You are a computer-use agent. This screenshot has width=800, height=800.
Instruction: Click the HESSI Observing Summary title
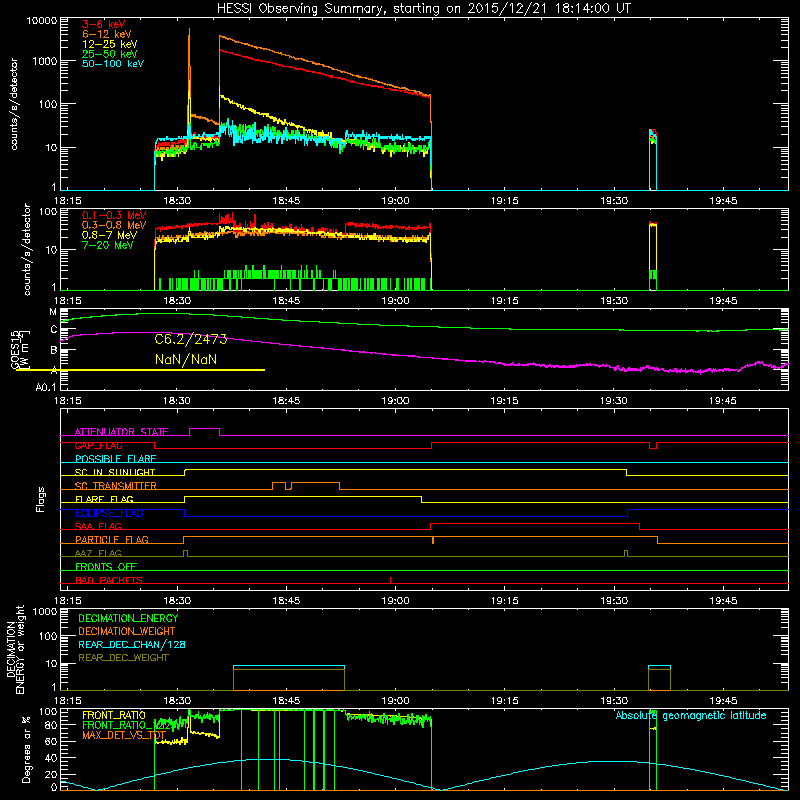(423, 8)
